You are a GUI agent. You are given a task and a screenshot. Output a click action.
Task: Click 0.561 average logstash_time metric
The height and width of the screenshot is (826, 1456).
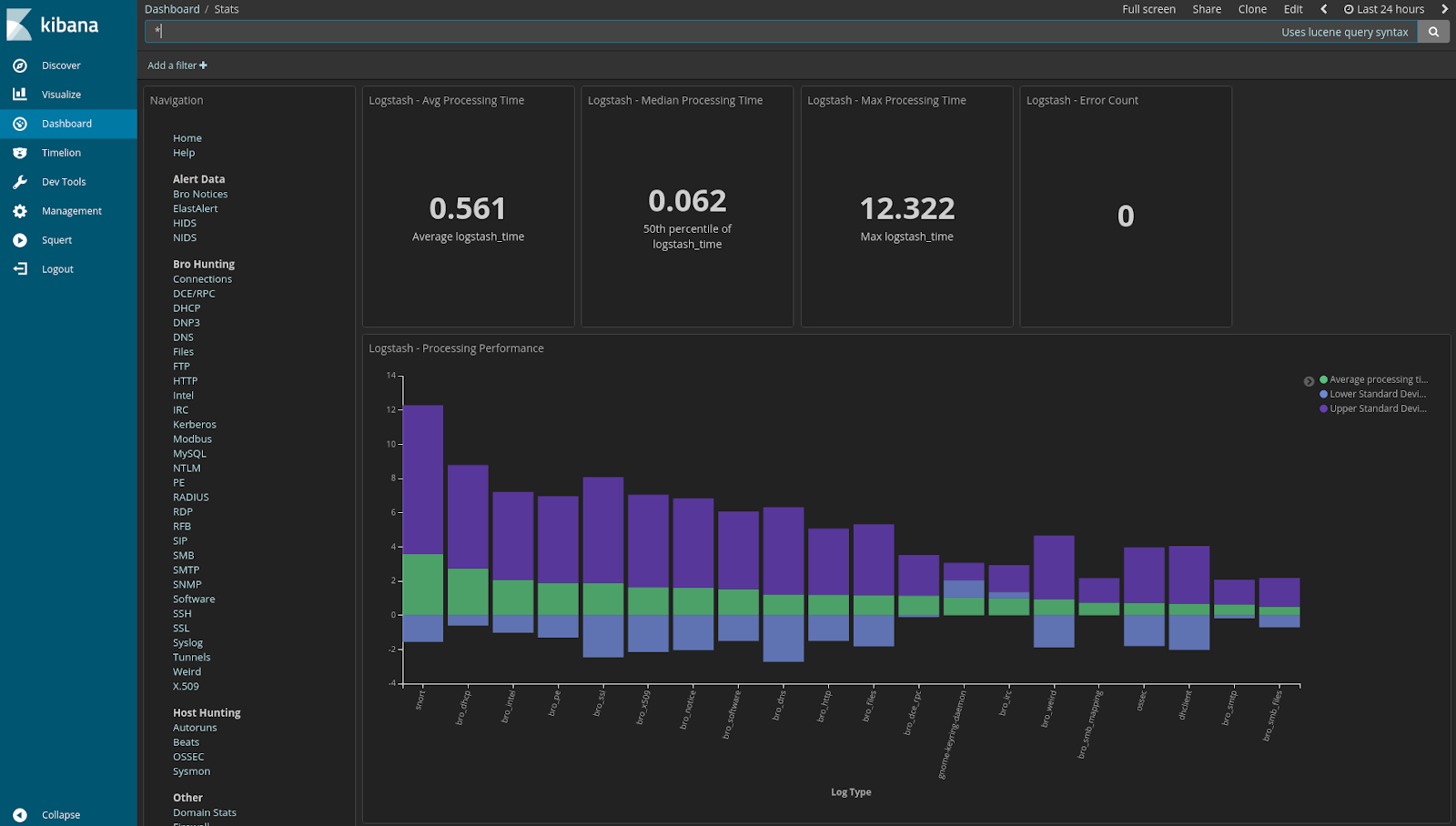(468, 209)
